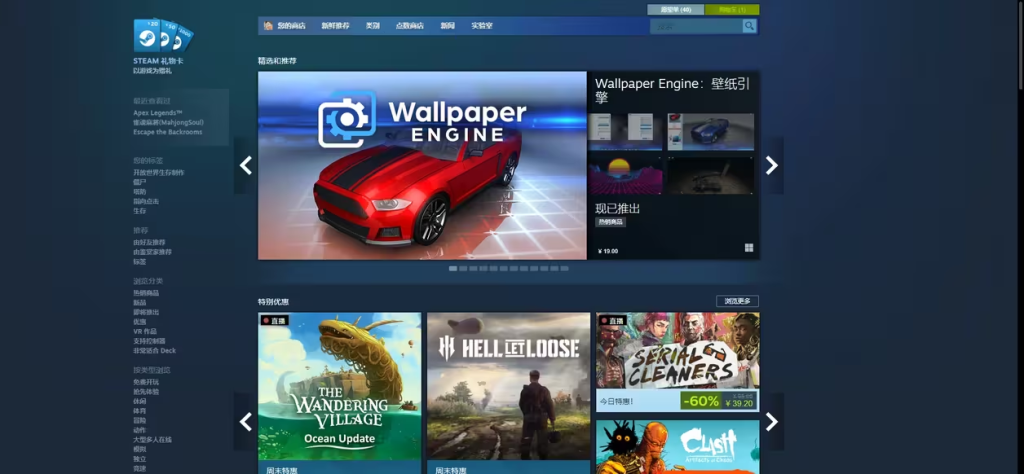Screen dimensions: 1024x474
Task: Open 新闻 tab in store nav
Action: (x=447, y=26)
